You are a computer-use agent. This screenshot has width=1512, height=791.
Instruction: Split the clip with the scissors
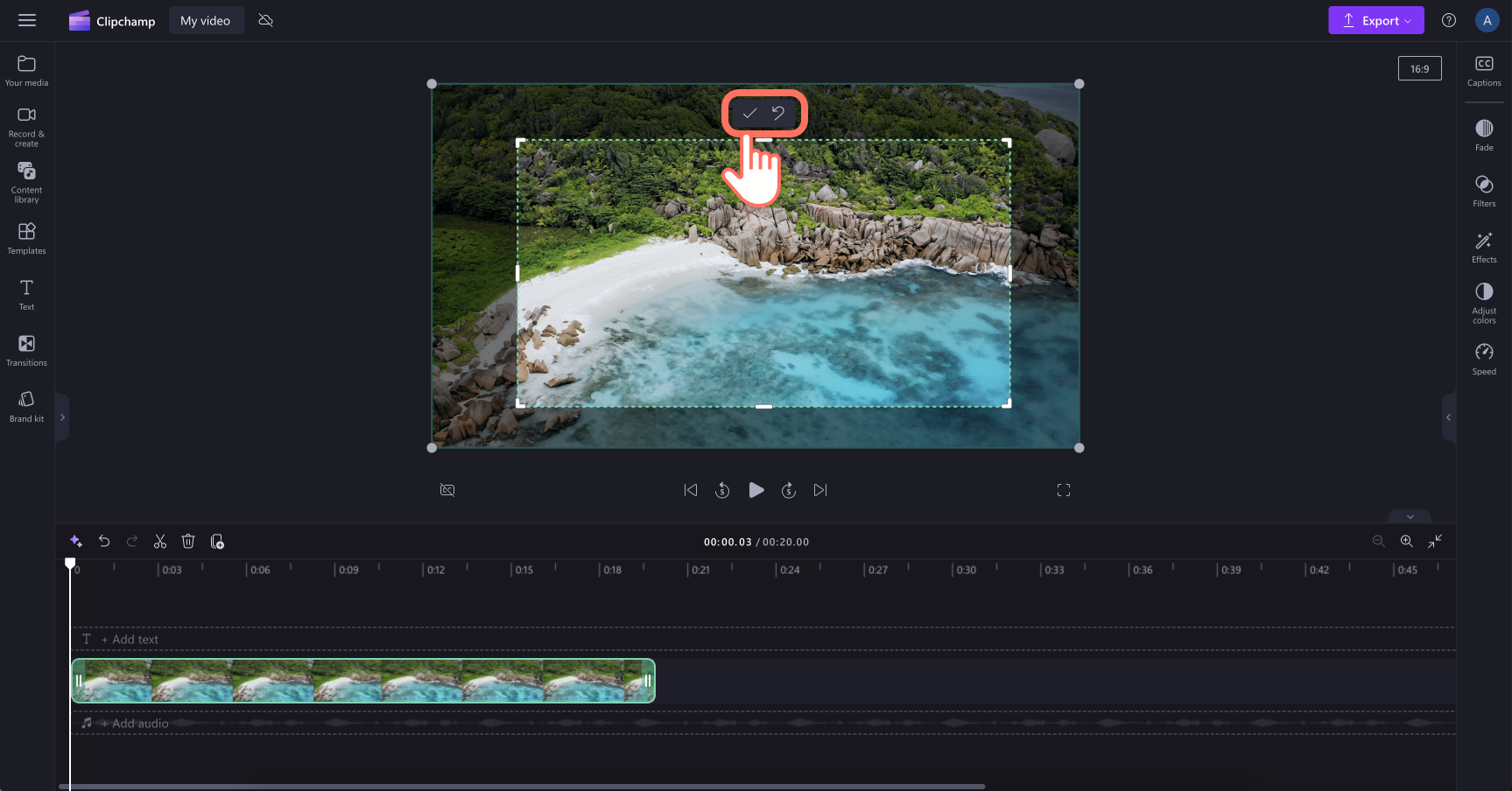click(x=160, y=542)
